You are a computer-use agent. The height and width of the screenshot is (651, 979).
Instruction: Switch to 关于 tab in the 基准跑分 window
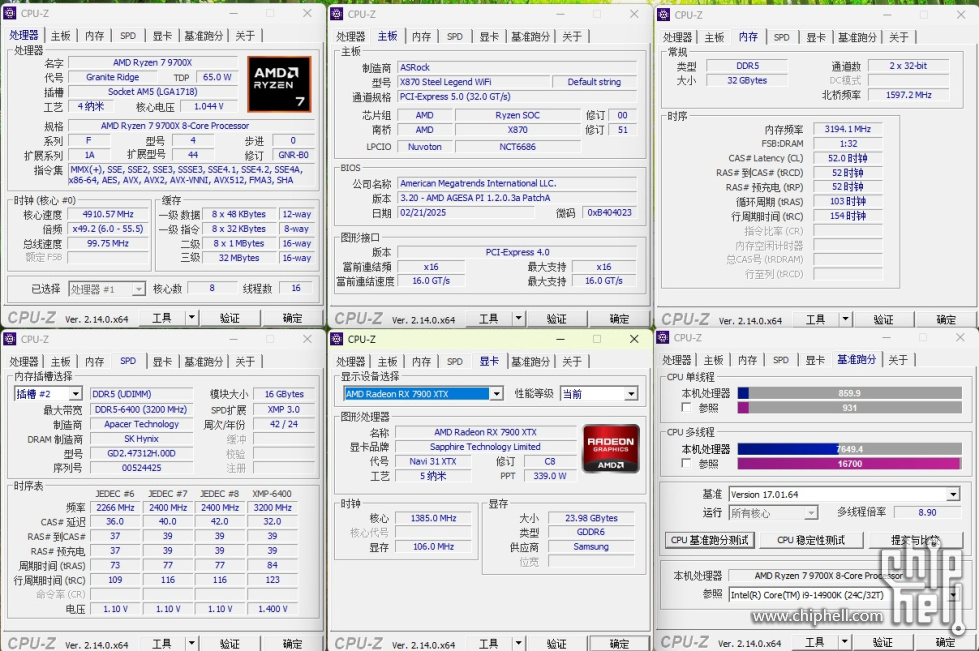tap(898, 360)
